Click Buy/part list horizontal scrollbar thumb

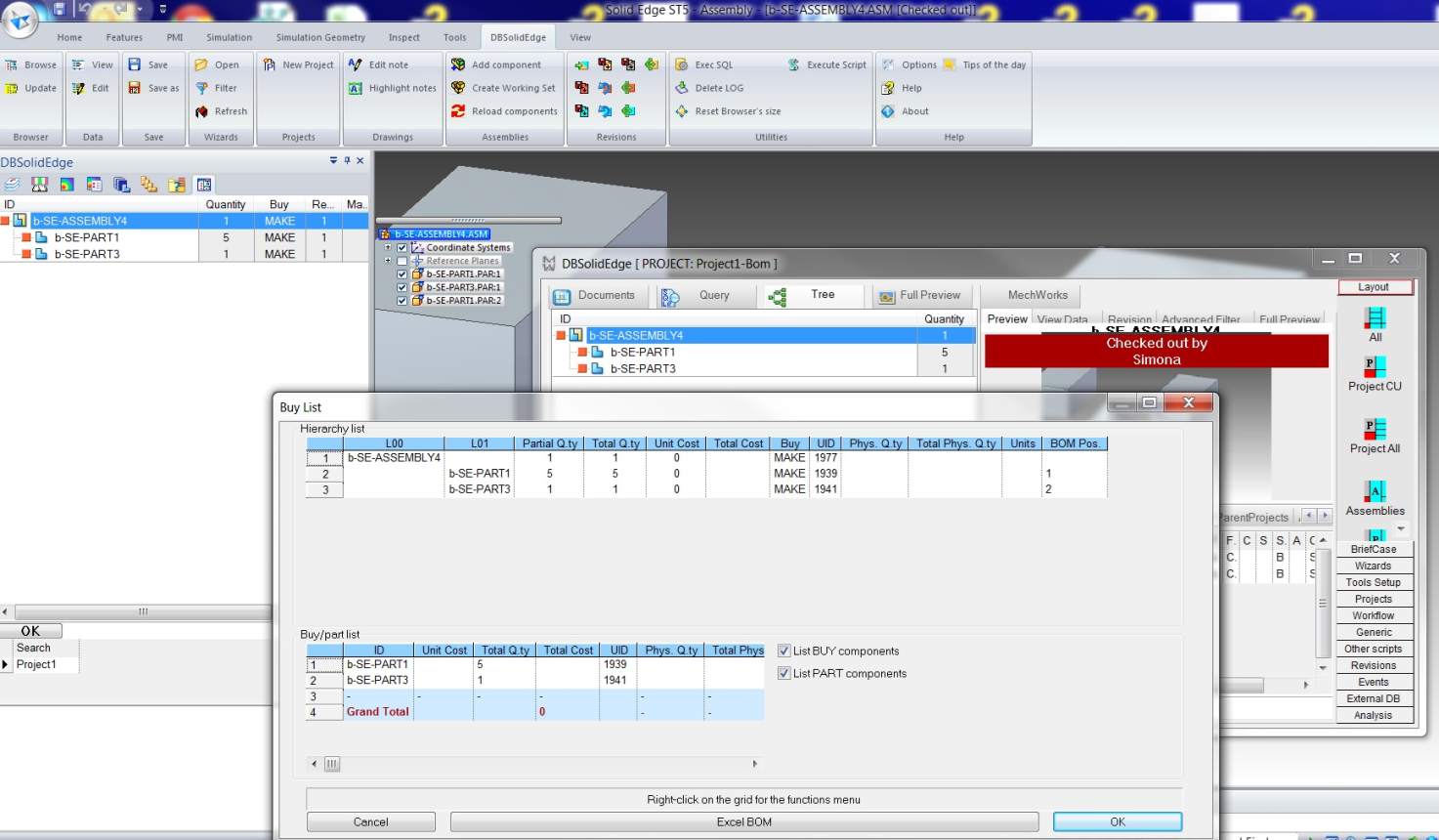tap(332, 764)
